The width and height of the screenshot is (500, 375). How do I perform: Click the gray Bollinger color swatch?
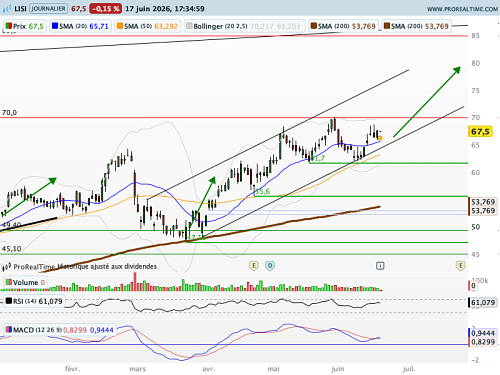pos(189,26)
